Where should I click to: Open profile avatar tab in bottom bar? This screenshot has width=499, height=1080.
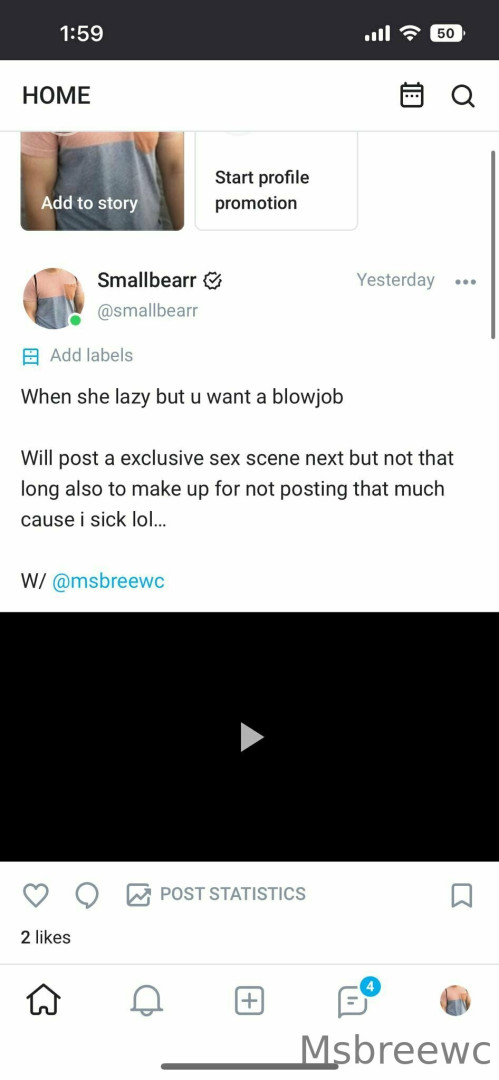455,1000
